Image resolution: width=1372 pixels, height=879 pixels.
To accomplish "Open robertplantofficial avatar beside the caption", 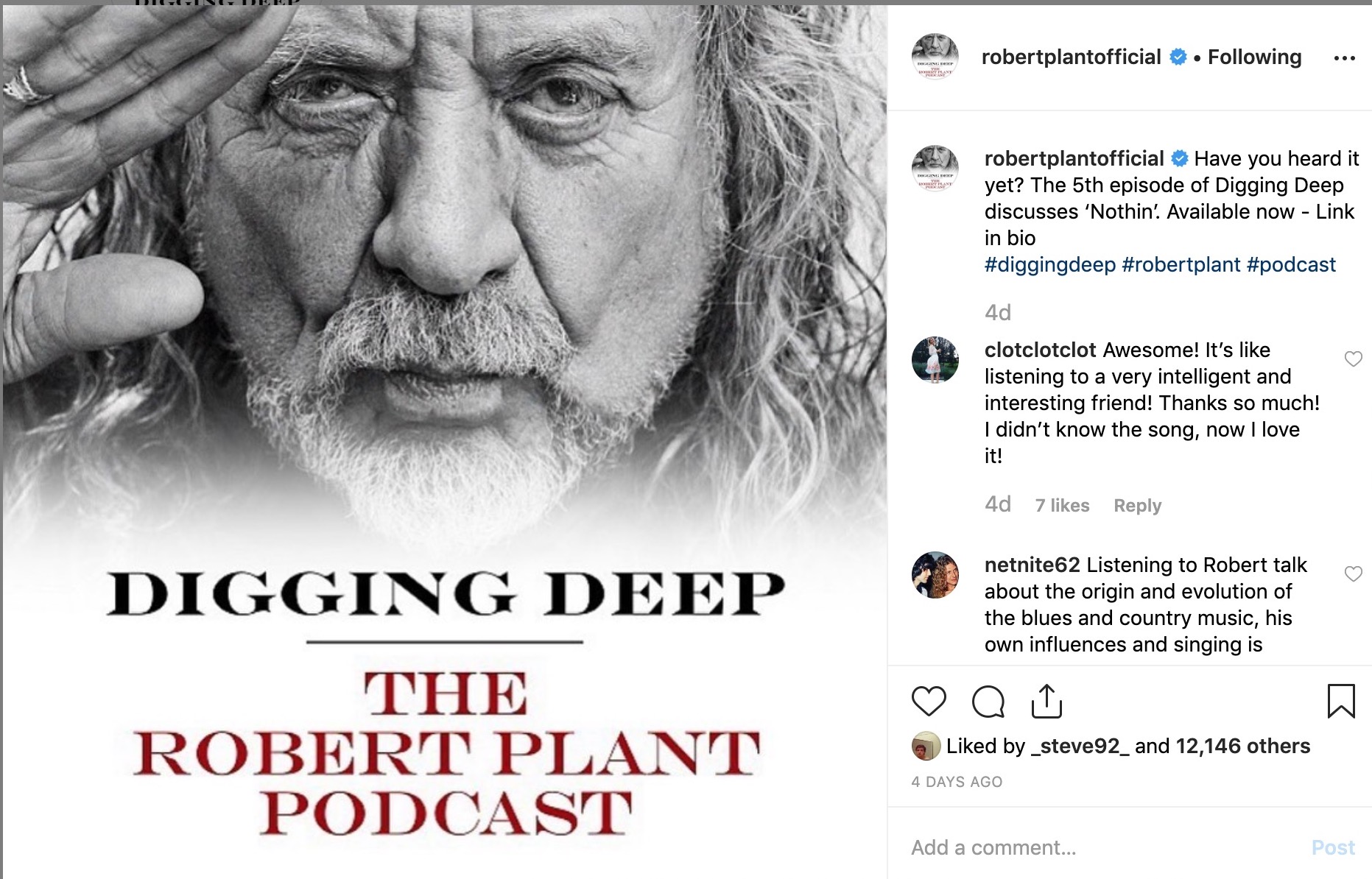I will (935, 169).
